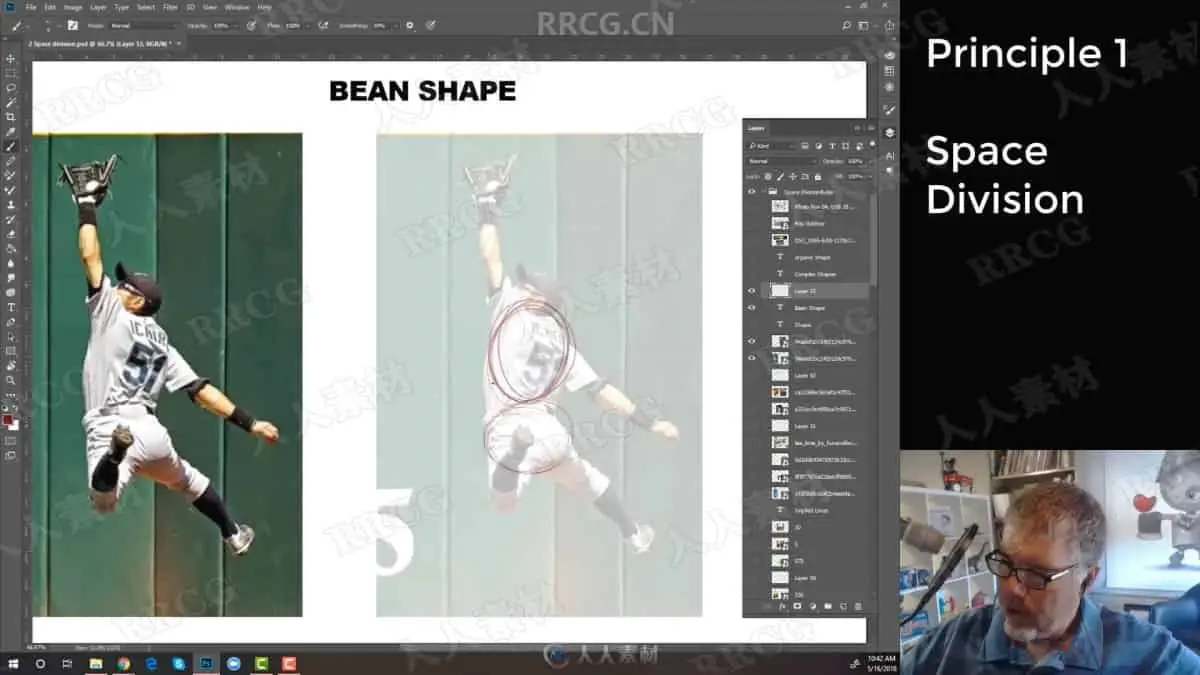Screen dimensions: 1200x675
Task: Toggle the layer filter on/off switch
Action: click(872, 145)
